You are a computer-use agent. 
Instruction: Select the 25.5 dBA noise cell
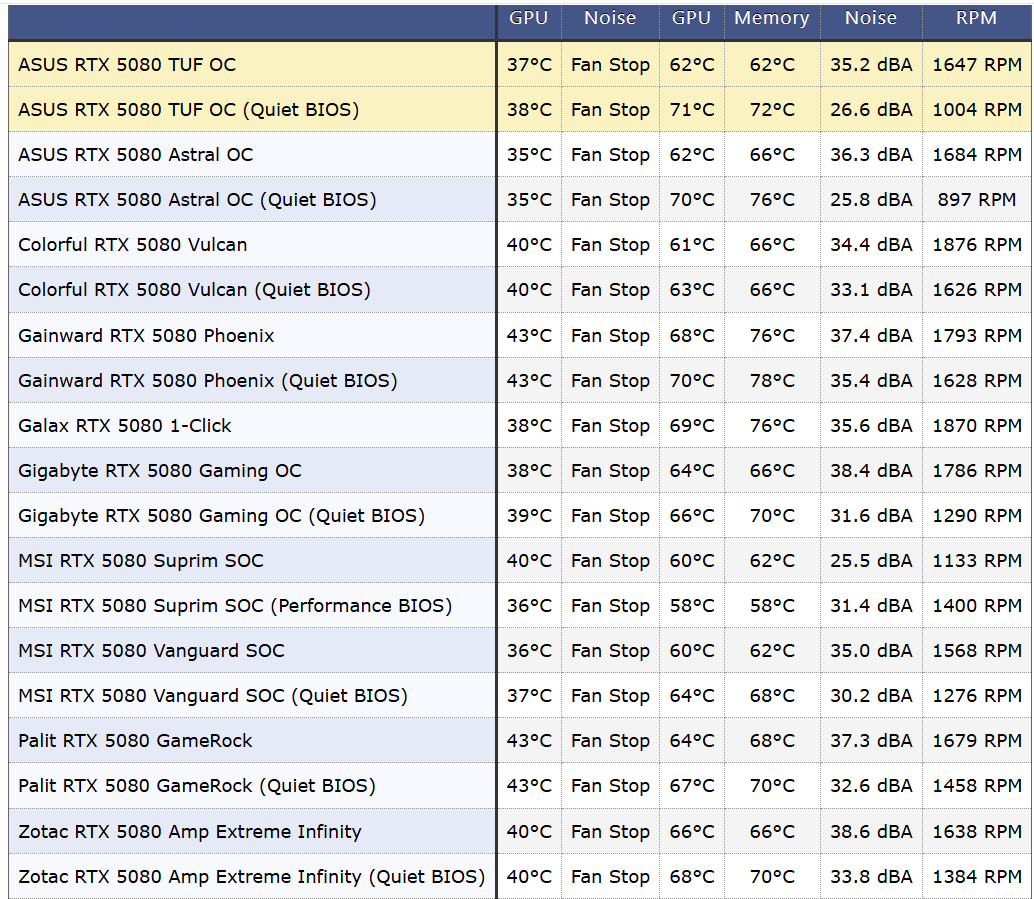click(871, 561)
